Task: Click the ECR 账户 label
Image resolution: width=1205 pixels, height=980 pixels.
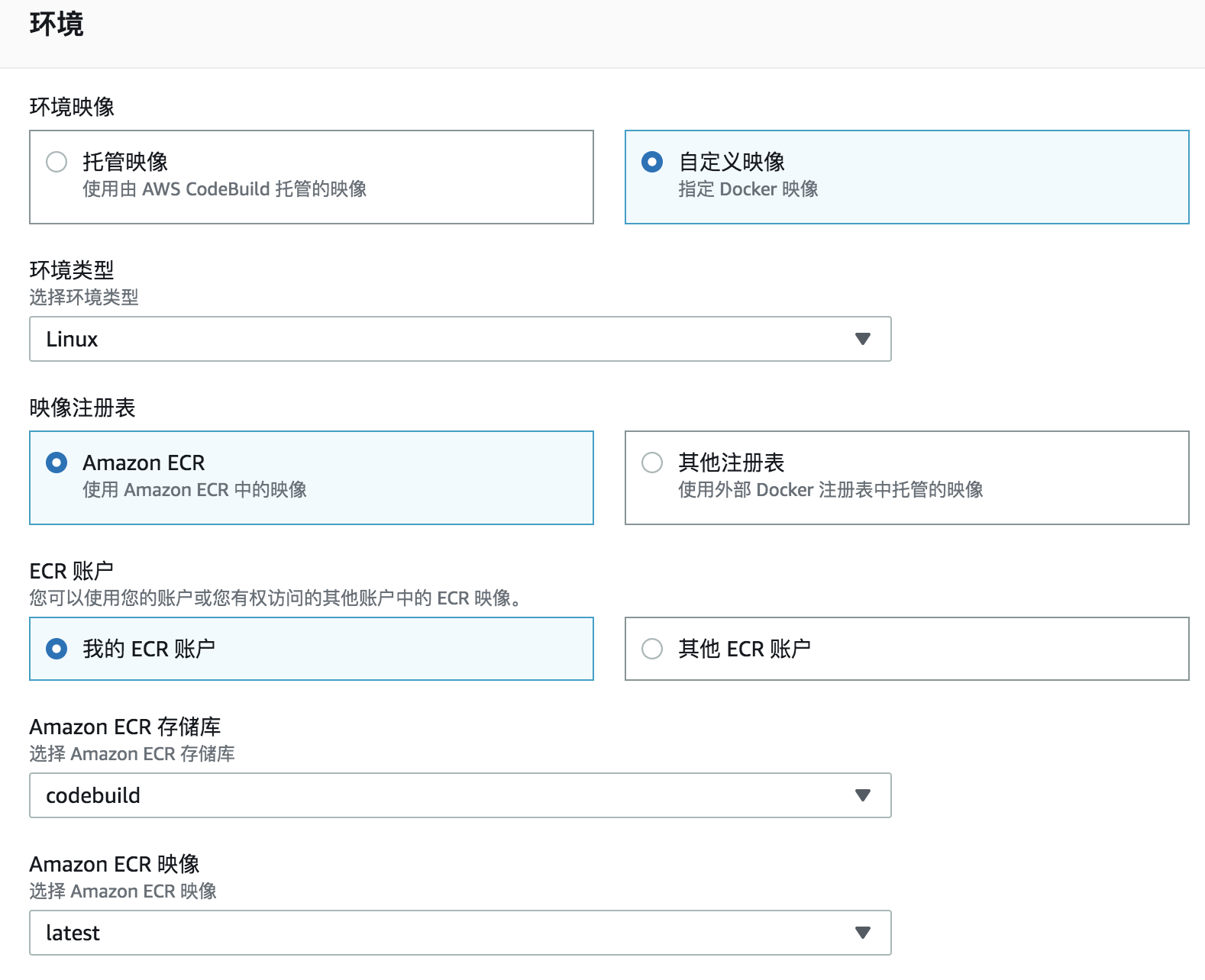Action: point(72,571)
